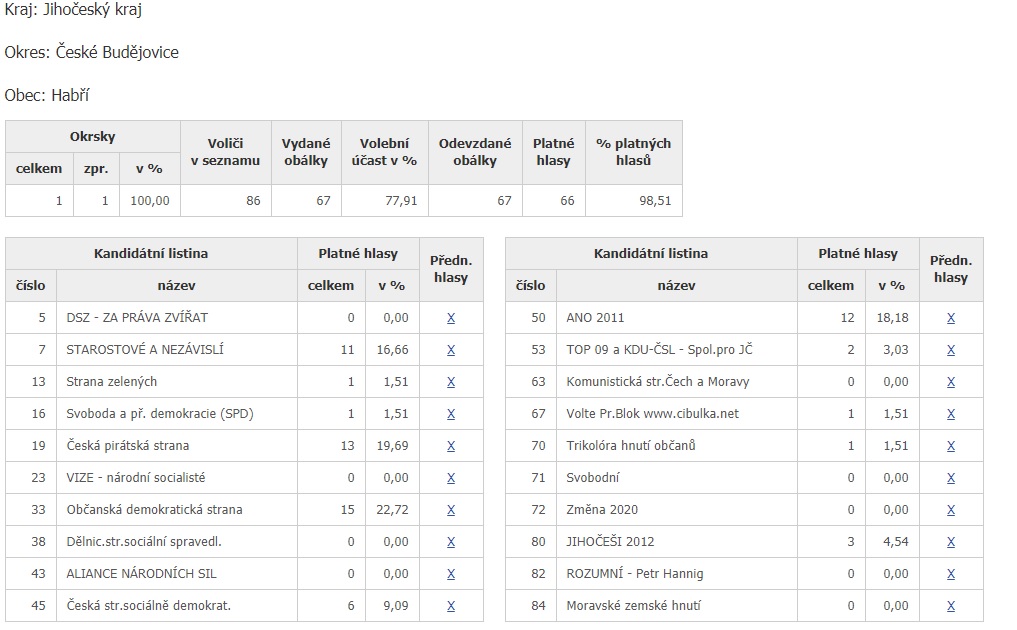Click party name 'Česká pirátská strana'
The image size is (1017, 630).
(x=128, y=446)
